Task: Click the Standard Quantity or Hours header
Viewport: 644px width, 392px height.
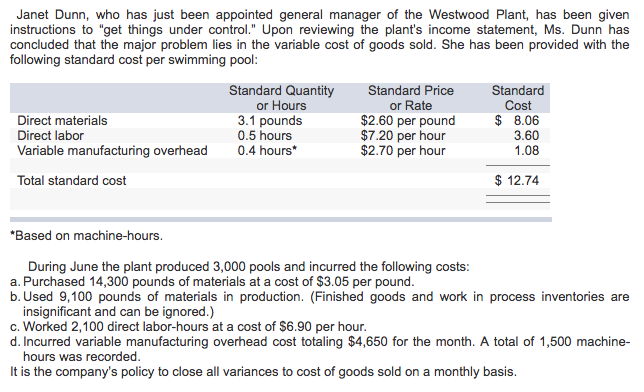Action: (281, 98)
